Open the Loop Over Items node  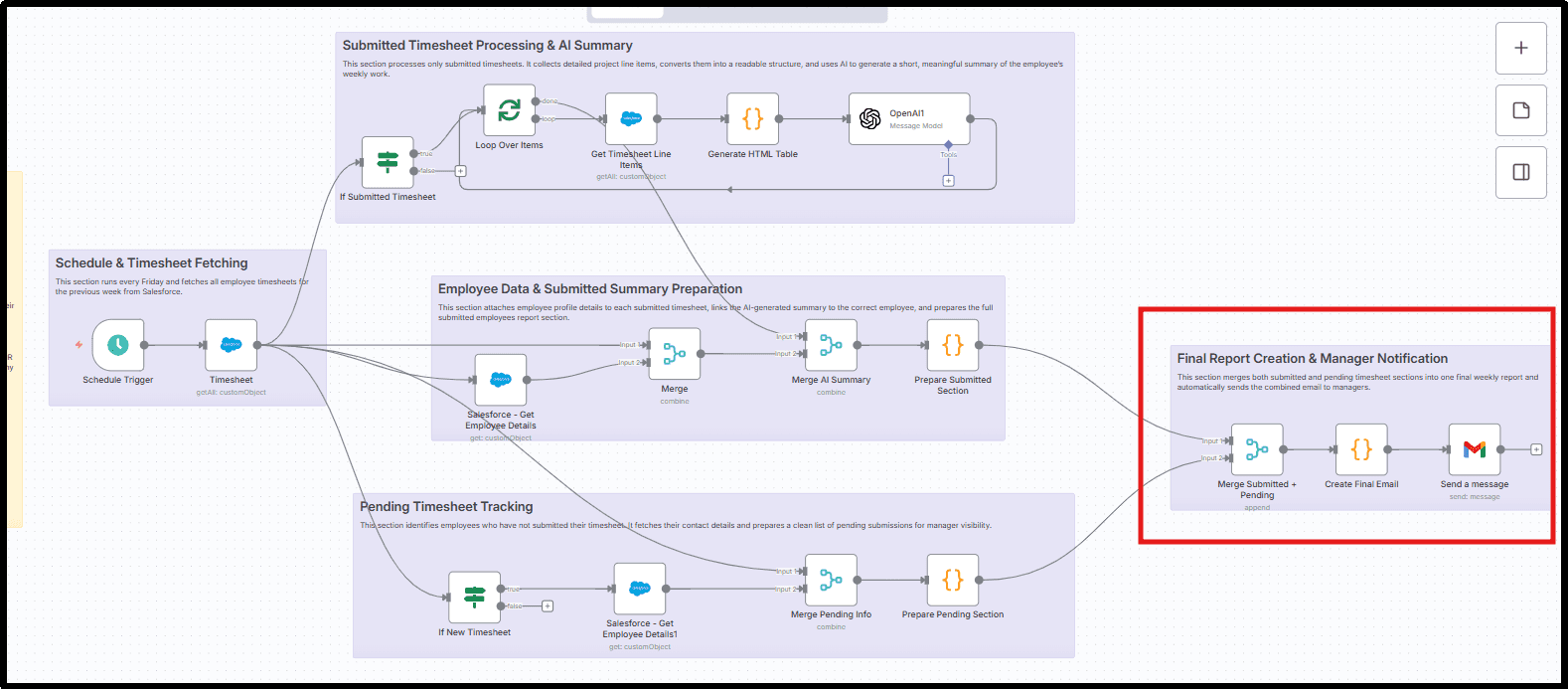[x=509, y=110]
